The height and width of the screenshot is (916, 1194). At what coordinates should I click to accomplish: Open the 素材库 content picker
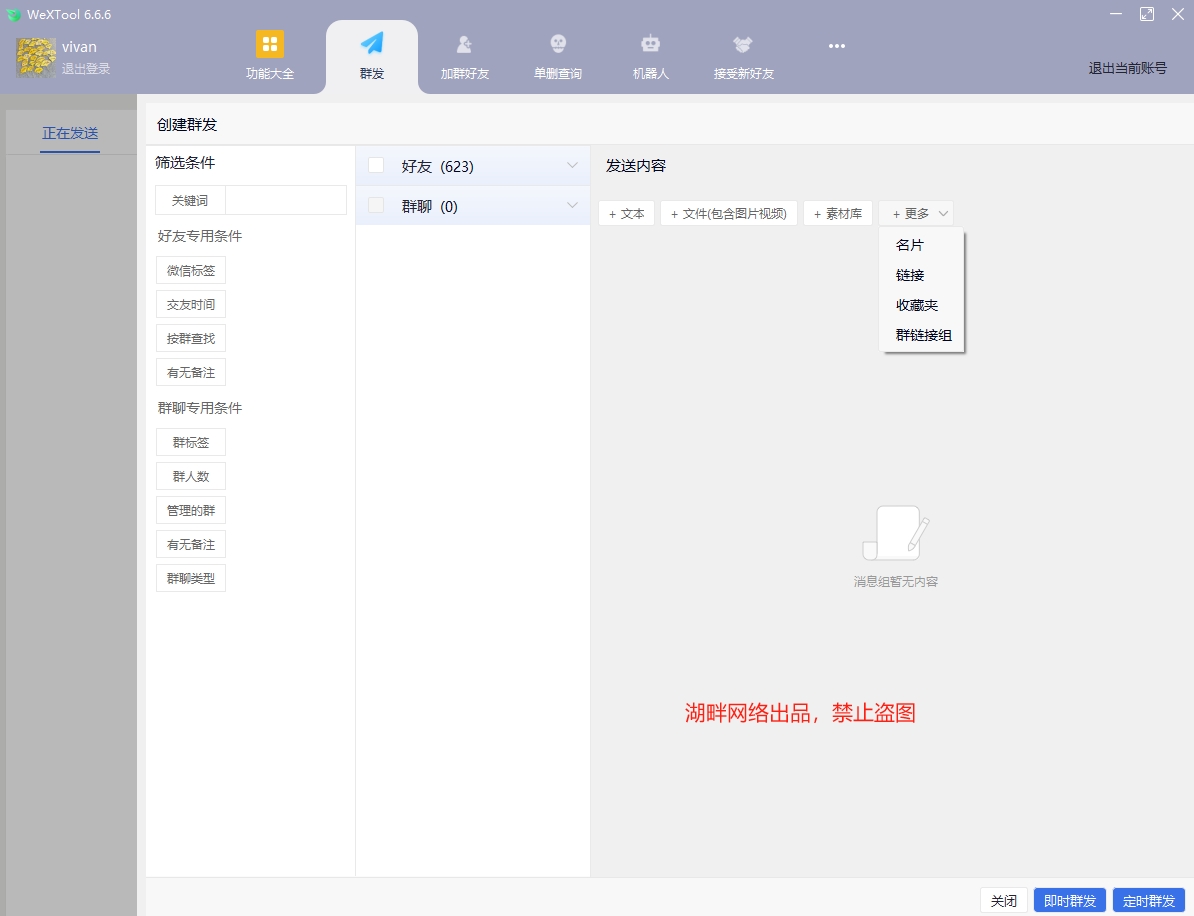(x=838, y=212)
